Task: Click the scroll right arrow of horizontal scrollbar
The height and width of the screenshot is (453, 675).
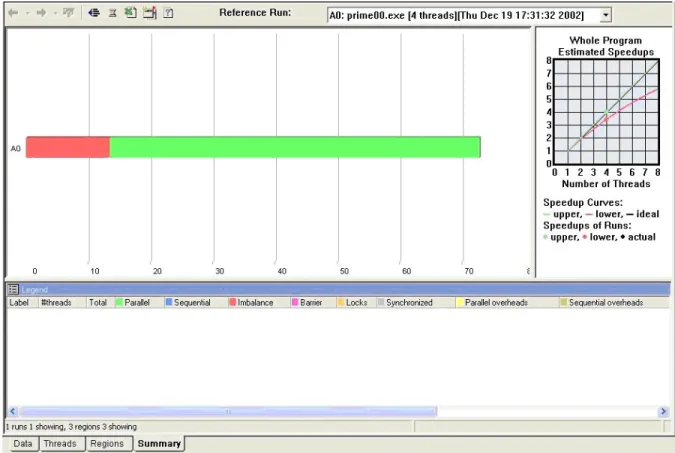Action: pos(664,411)
